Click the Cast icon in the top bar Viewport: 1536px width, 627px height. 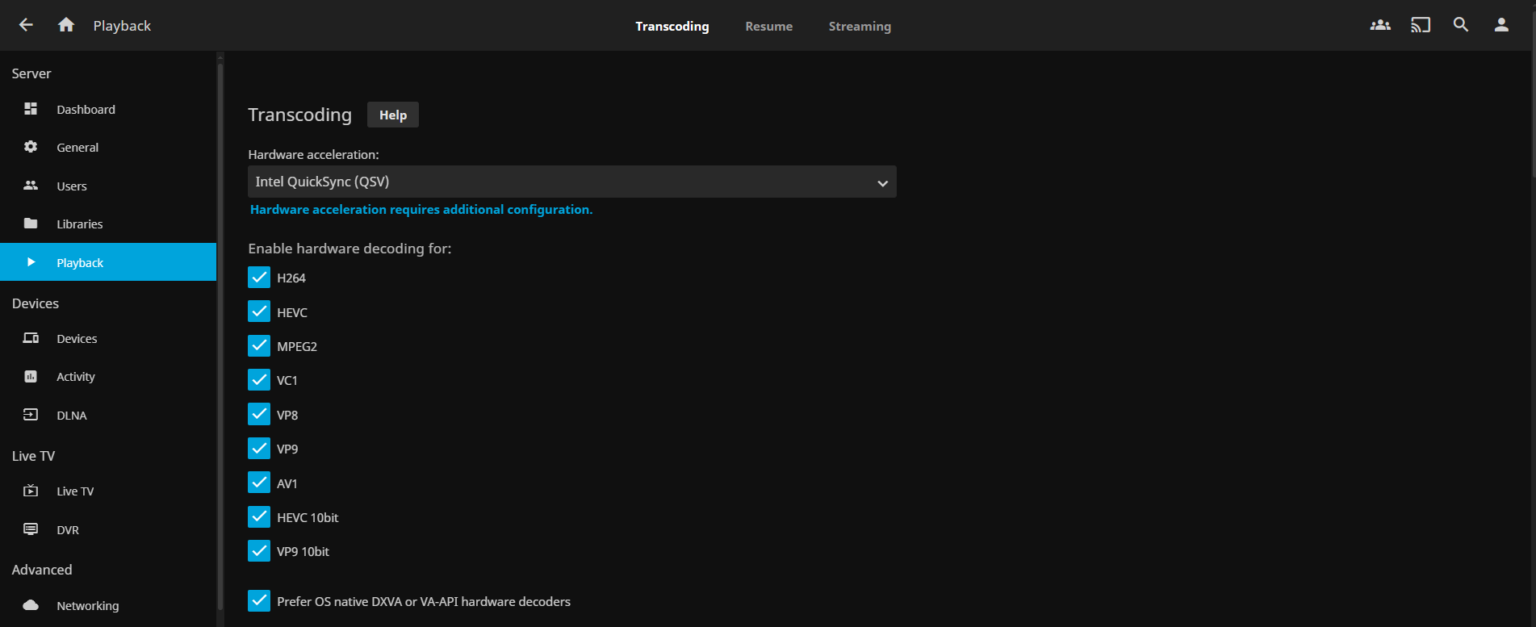tap(1420, 24)
